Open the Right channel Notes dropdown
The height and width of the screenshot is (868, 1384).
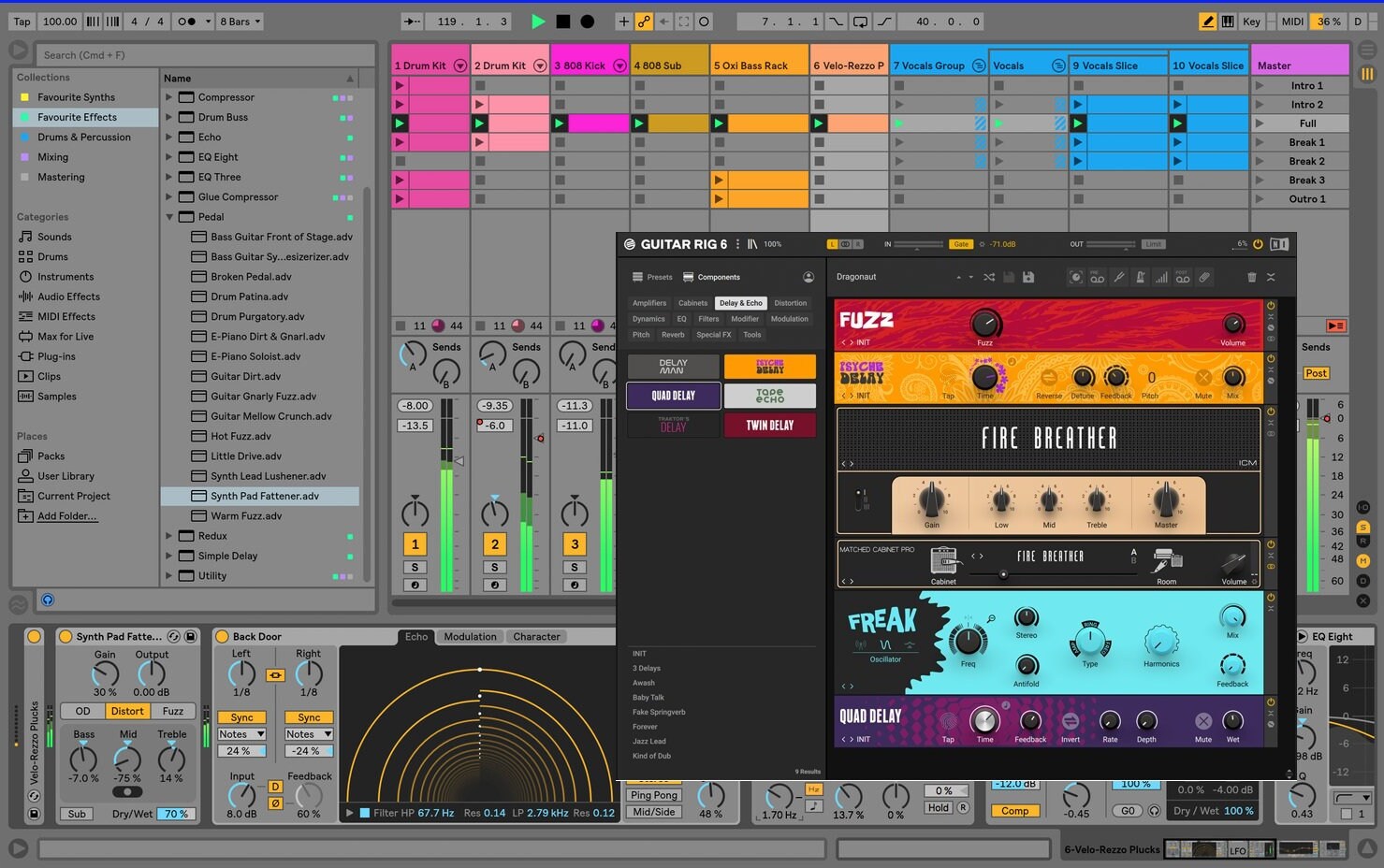pos(309,734)
